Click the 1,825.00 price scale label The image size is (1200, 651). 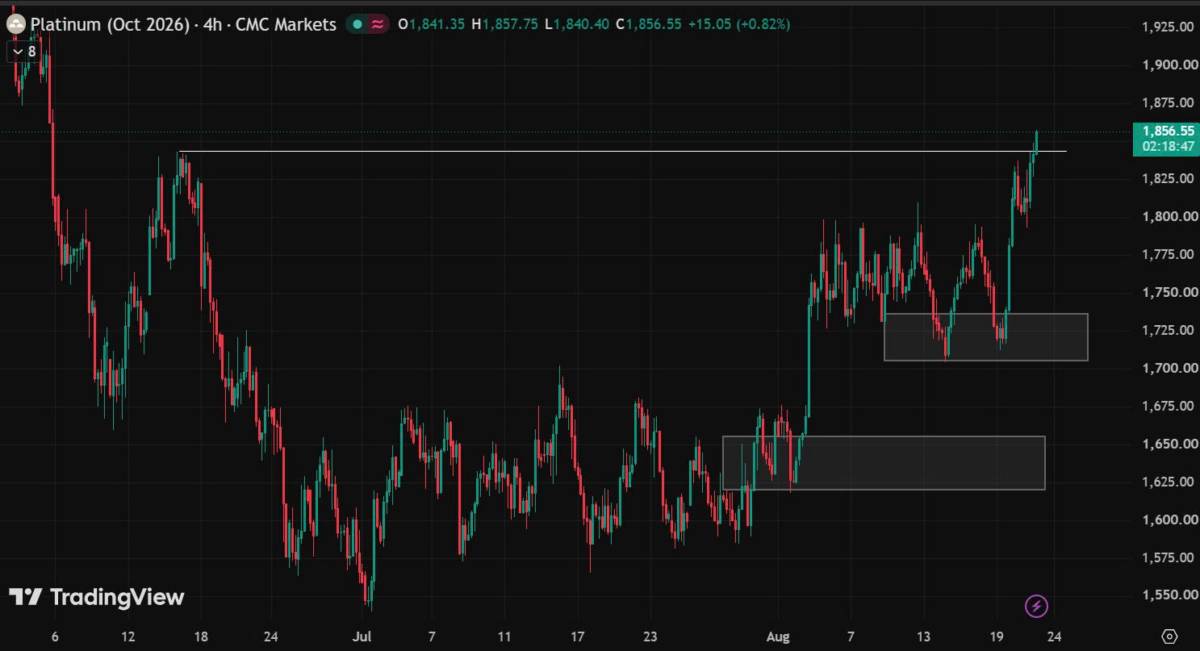pos(1167,179)
